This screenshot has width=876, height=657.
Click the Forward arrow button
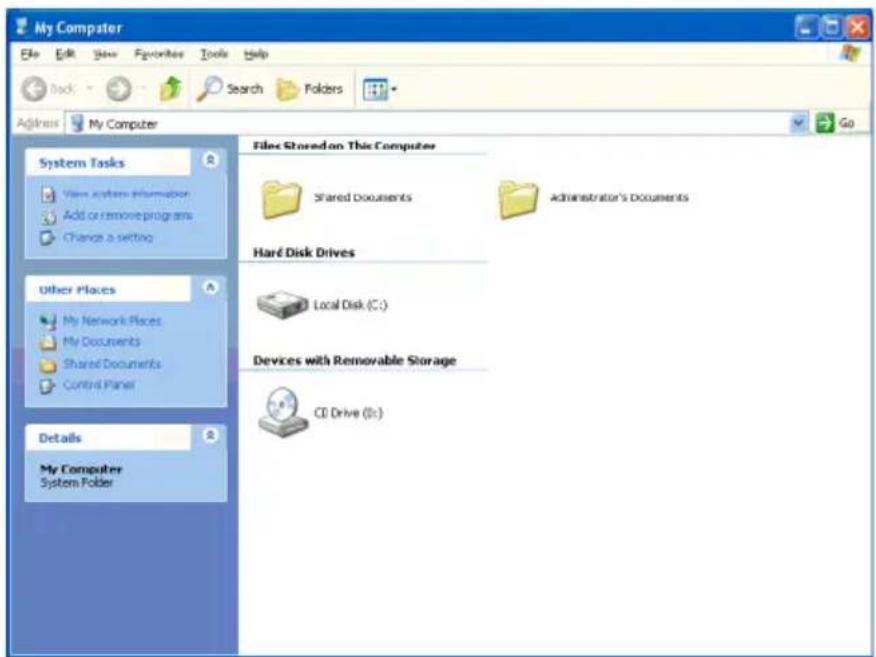pyautogui.click(x=118, y=89)
